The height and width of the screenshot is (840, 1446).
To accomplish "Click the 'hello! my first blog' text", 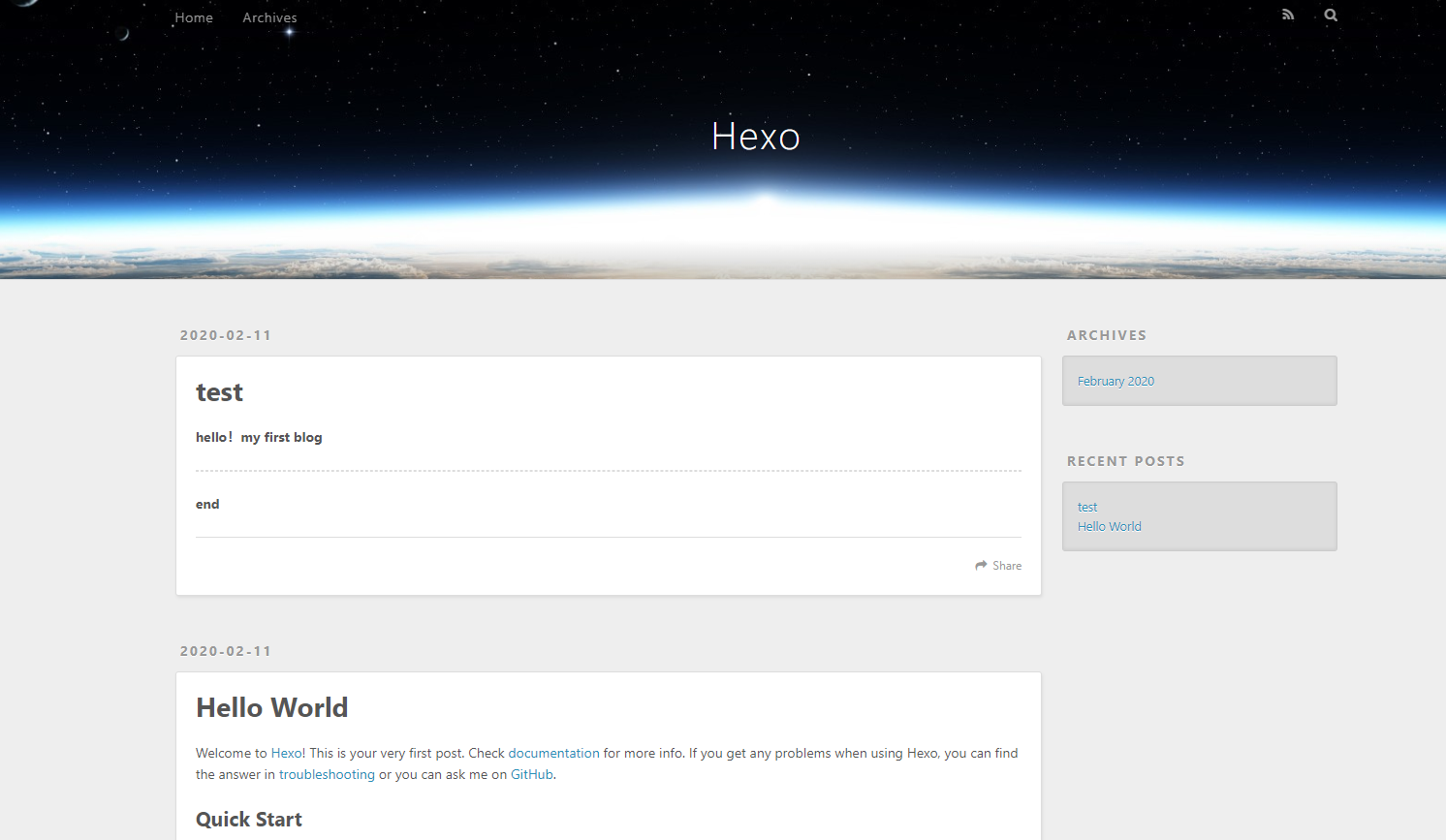I will coord(259,437).
